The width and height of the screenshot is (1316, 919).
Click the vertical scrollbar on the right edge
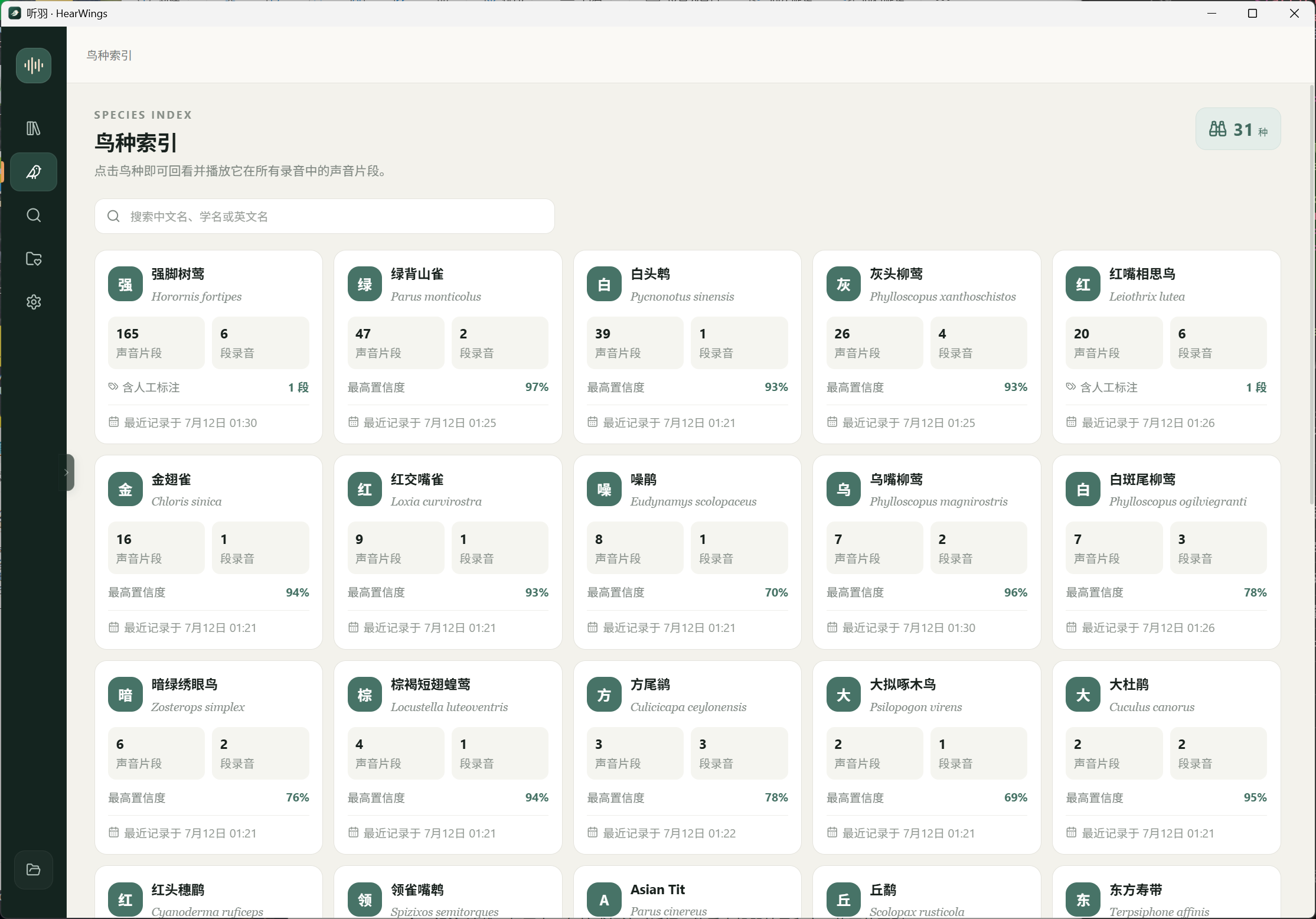[x=1312, y=294]
